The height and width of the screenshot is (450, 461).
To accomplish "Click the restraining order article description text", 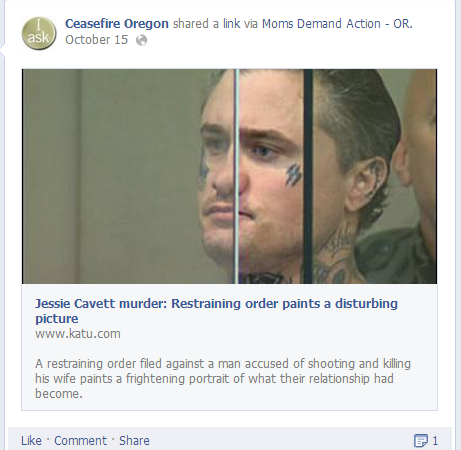I will (223, 378).
